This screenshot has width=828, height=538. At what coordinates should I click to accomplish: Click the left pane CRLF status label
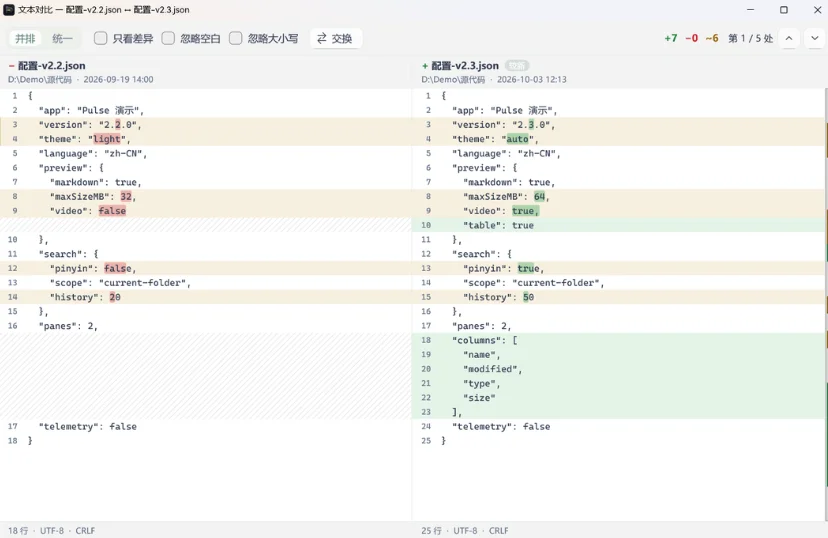[85, 531]
